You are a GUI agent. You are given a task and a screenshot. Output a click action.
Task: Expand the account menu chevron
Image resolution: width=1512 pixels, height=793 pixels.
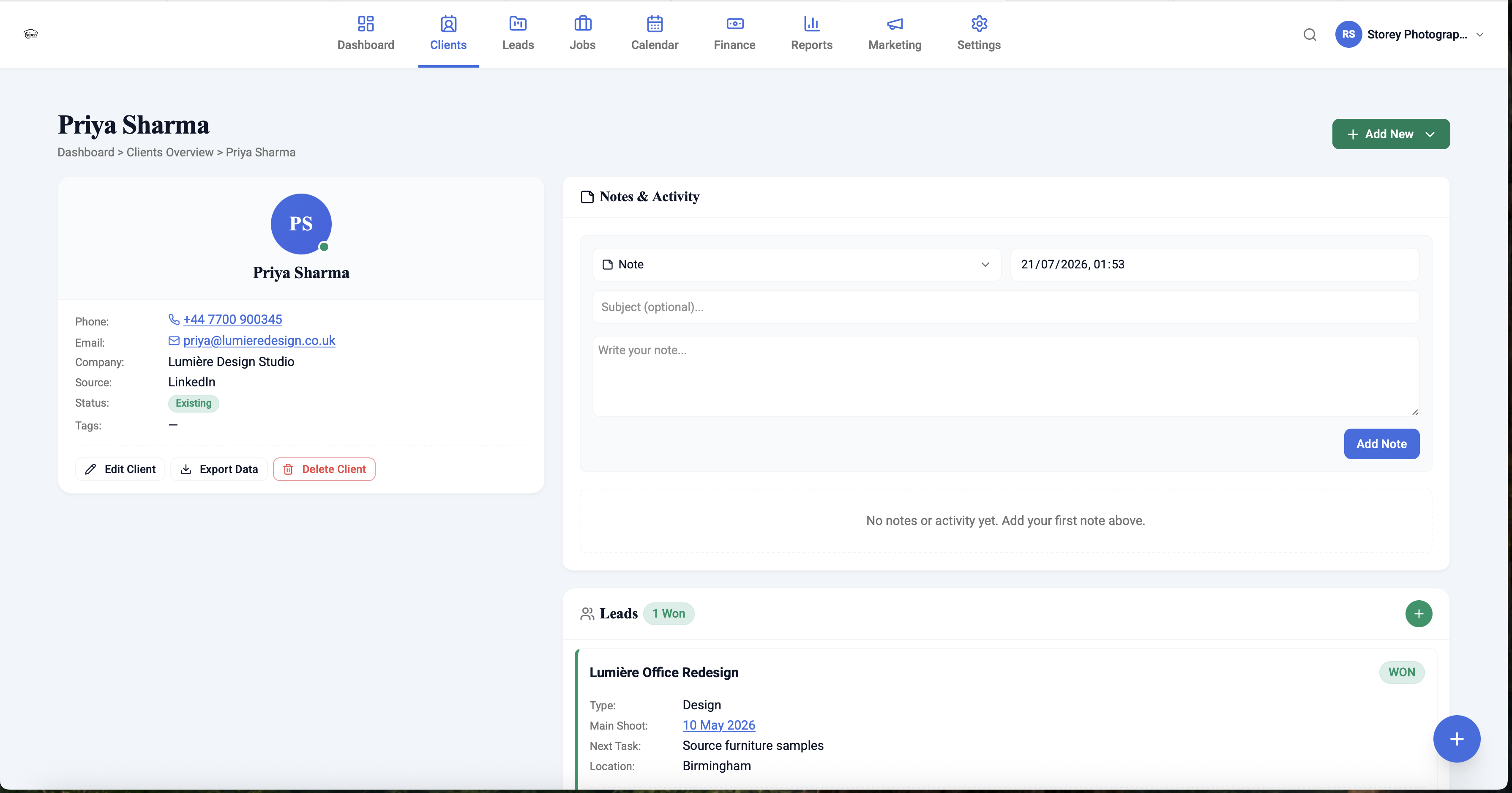[x=1480, y=35]
